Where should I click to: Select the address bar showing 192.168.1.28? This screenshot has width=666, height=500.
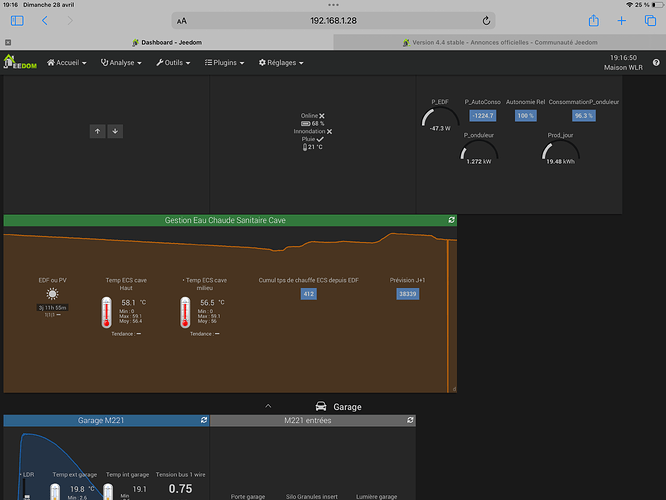(x=333, y=20)
